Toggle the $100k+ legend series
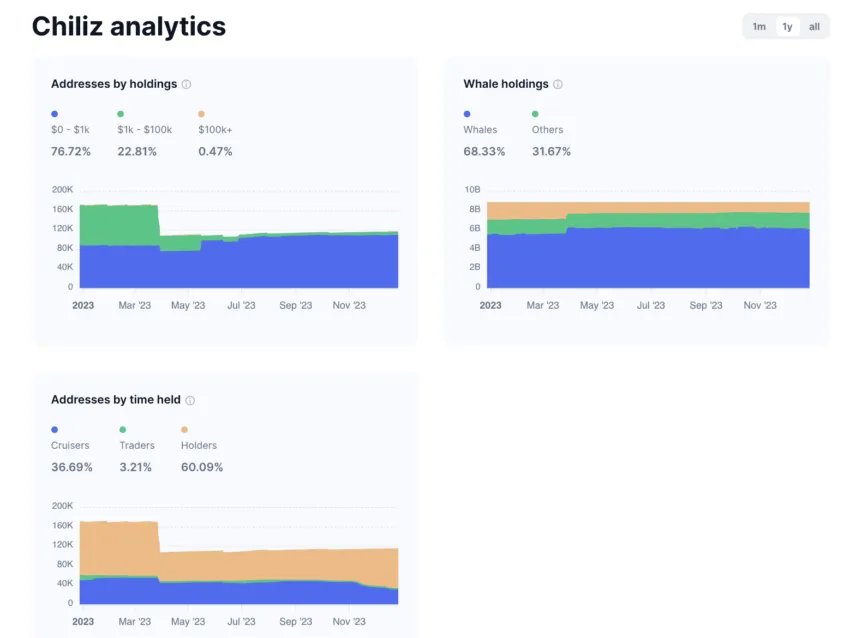This screenshot has width=850, height=638. (215, 130)
